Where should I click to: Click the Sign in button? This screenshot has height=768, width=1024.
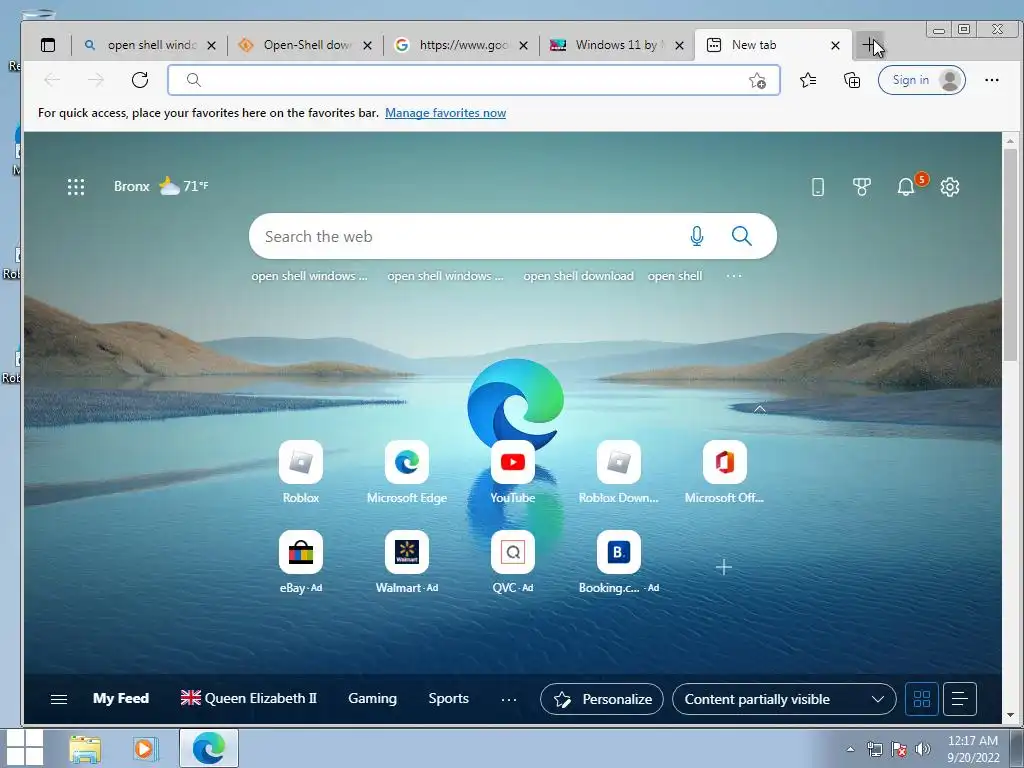(921, 80)
